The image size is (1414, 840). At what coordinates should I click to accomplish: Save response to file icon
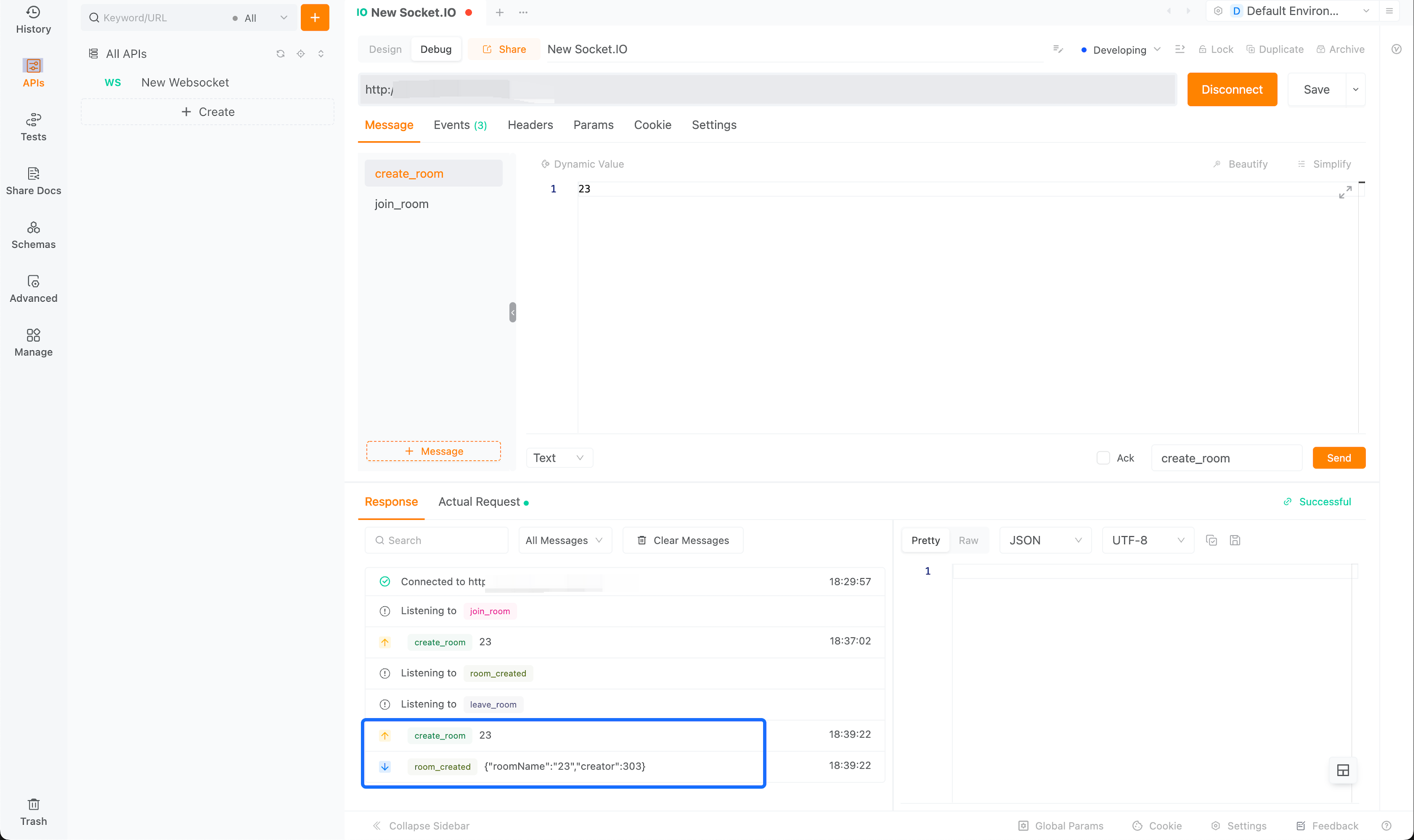point(1235,540)
